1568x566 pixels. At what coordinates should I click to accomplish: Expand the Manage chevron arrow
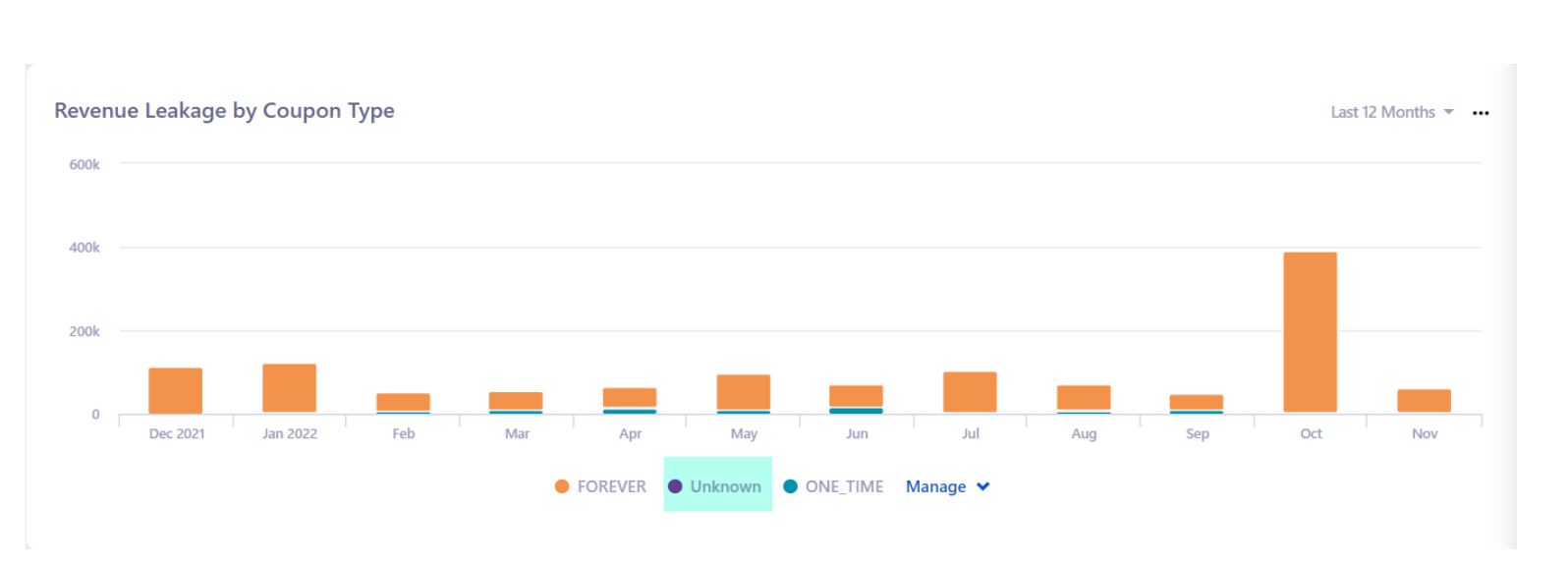point(983,486)
